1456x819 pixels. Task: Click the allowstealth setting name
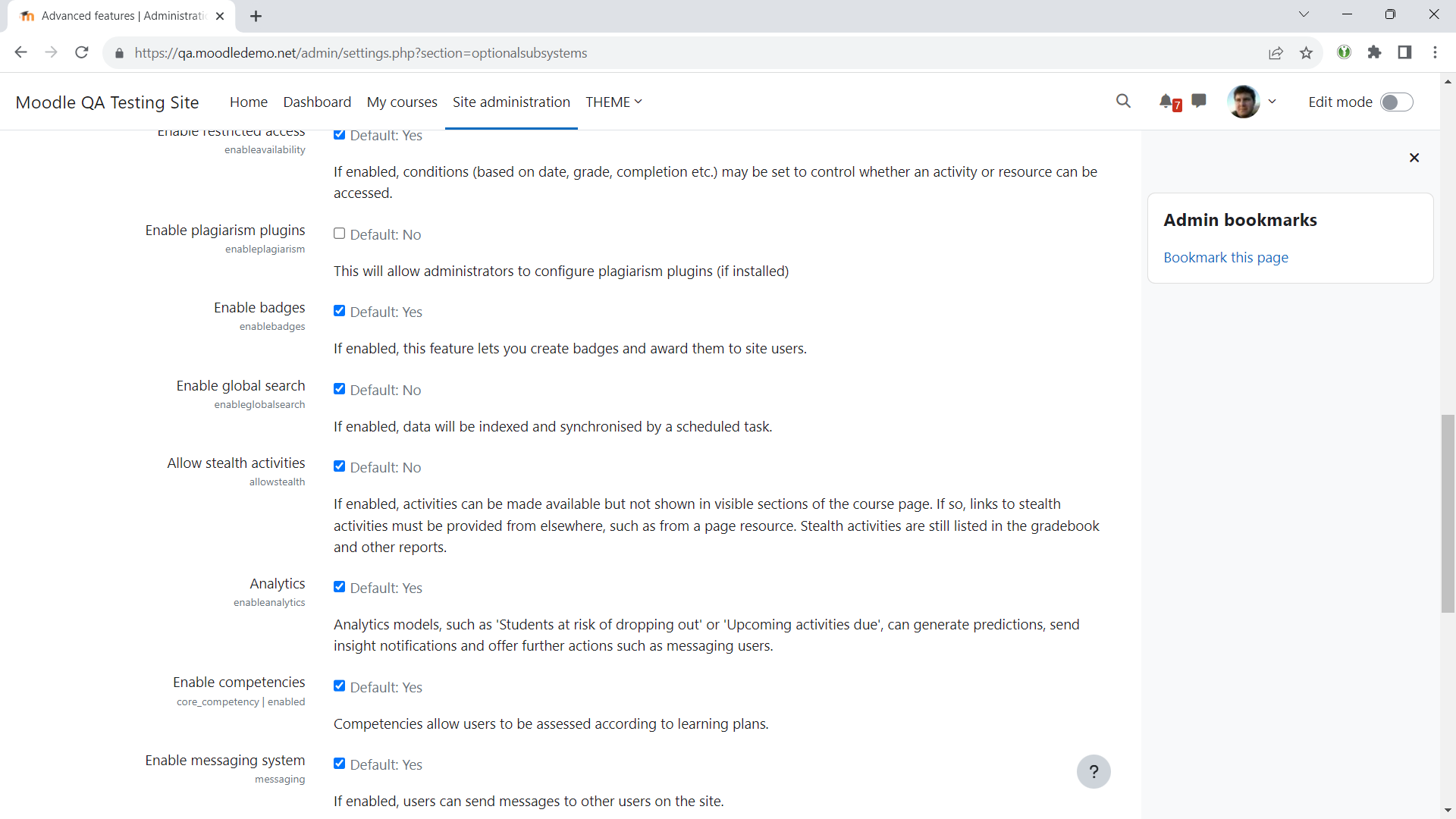[x=278, y=482]
